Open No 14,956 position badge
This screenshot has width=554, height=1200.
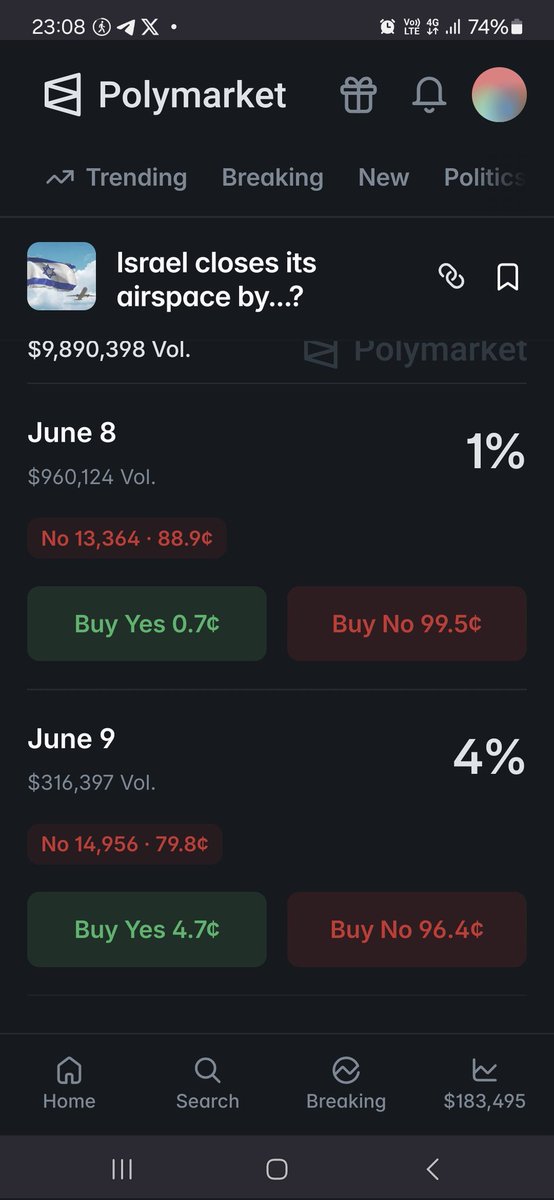125,844
